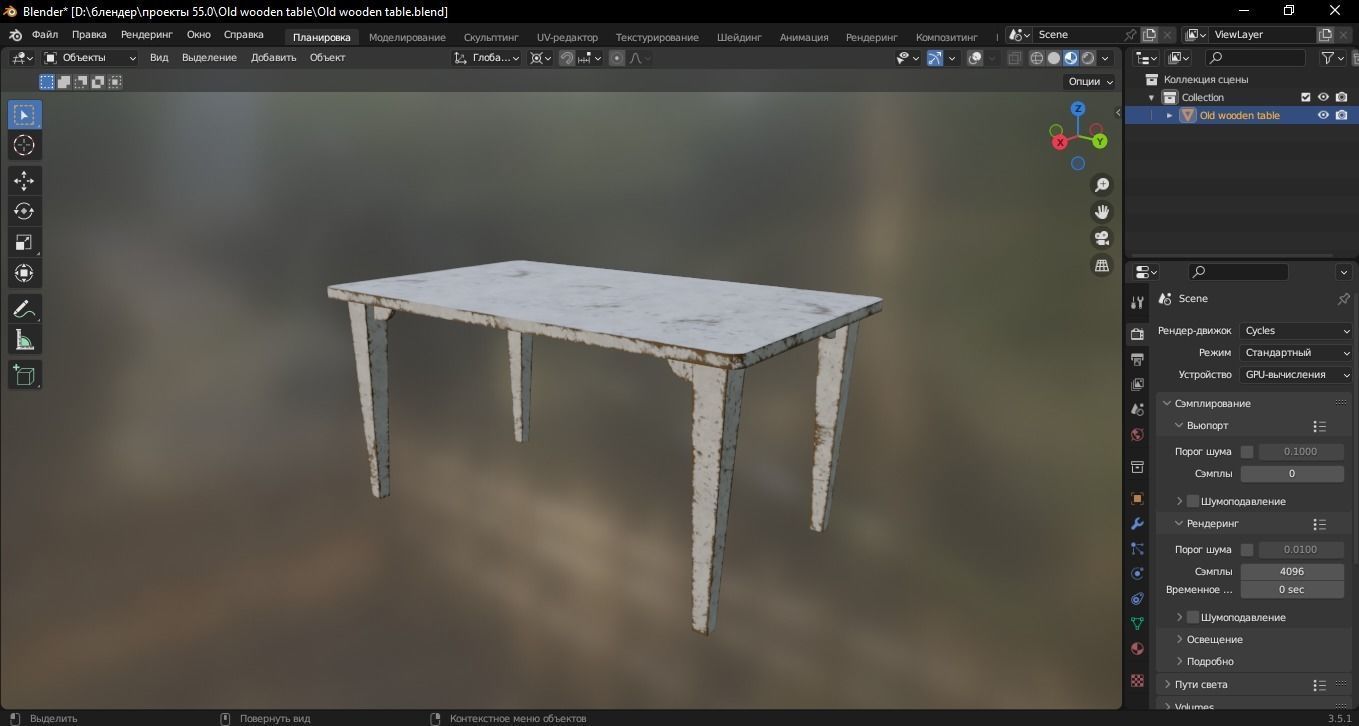Select the Select Box tool
This screenshot has height=726, width=1359.
[24, 114]
